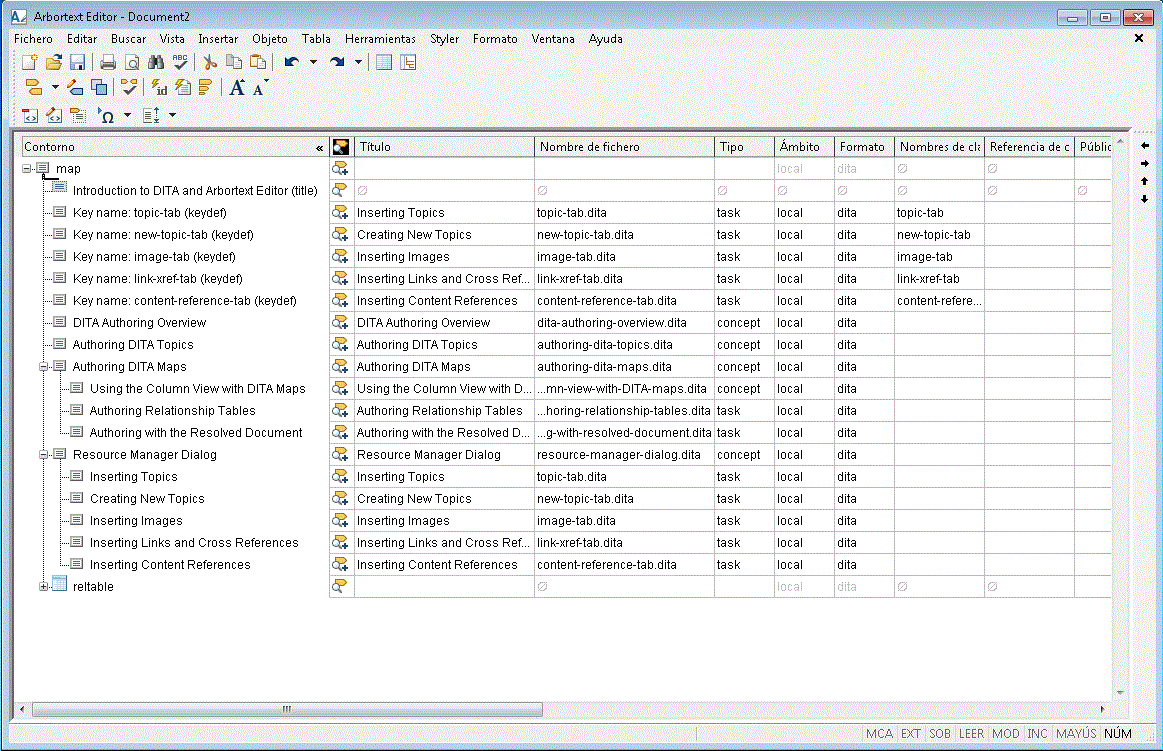Launch Find with the binoculars icon
Screen dimensions: 1163x751
[156, 62]
